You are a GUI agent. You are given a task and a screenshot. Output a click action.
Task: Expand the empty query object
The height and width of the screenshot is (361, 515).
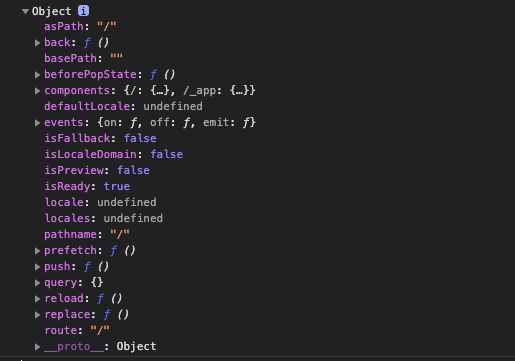pyautogui.click(x=37, y=283)
